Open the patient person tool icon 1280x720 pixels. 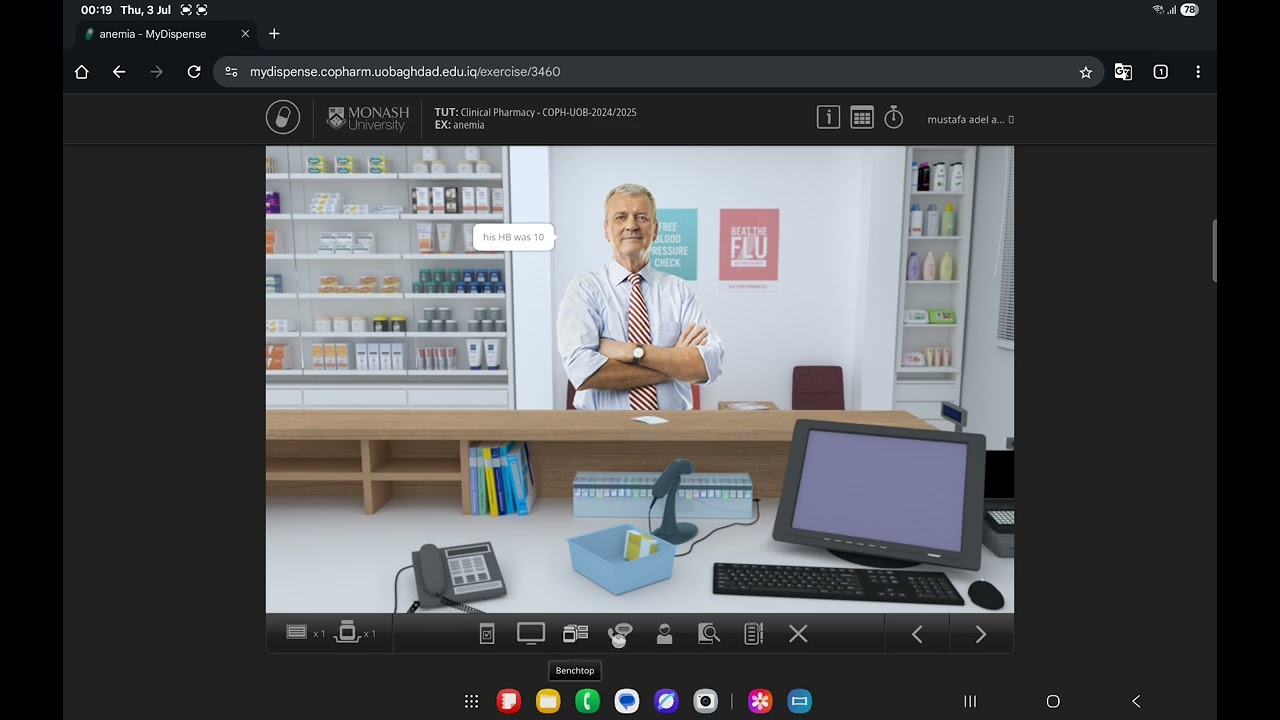pyautogui.click(x=664, y=633)
